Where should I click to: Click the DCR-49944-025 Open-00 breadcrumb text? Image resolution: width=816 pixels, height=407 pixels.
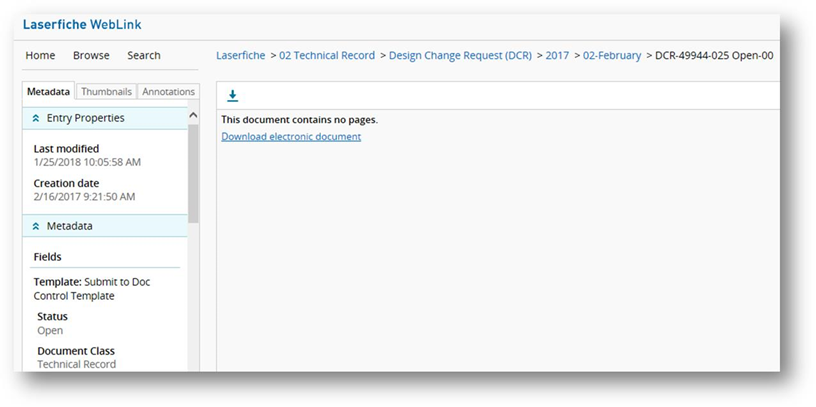(x=714, y=55)
